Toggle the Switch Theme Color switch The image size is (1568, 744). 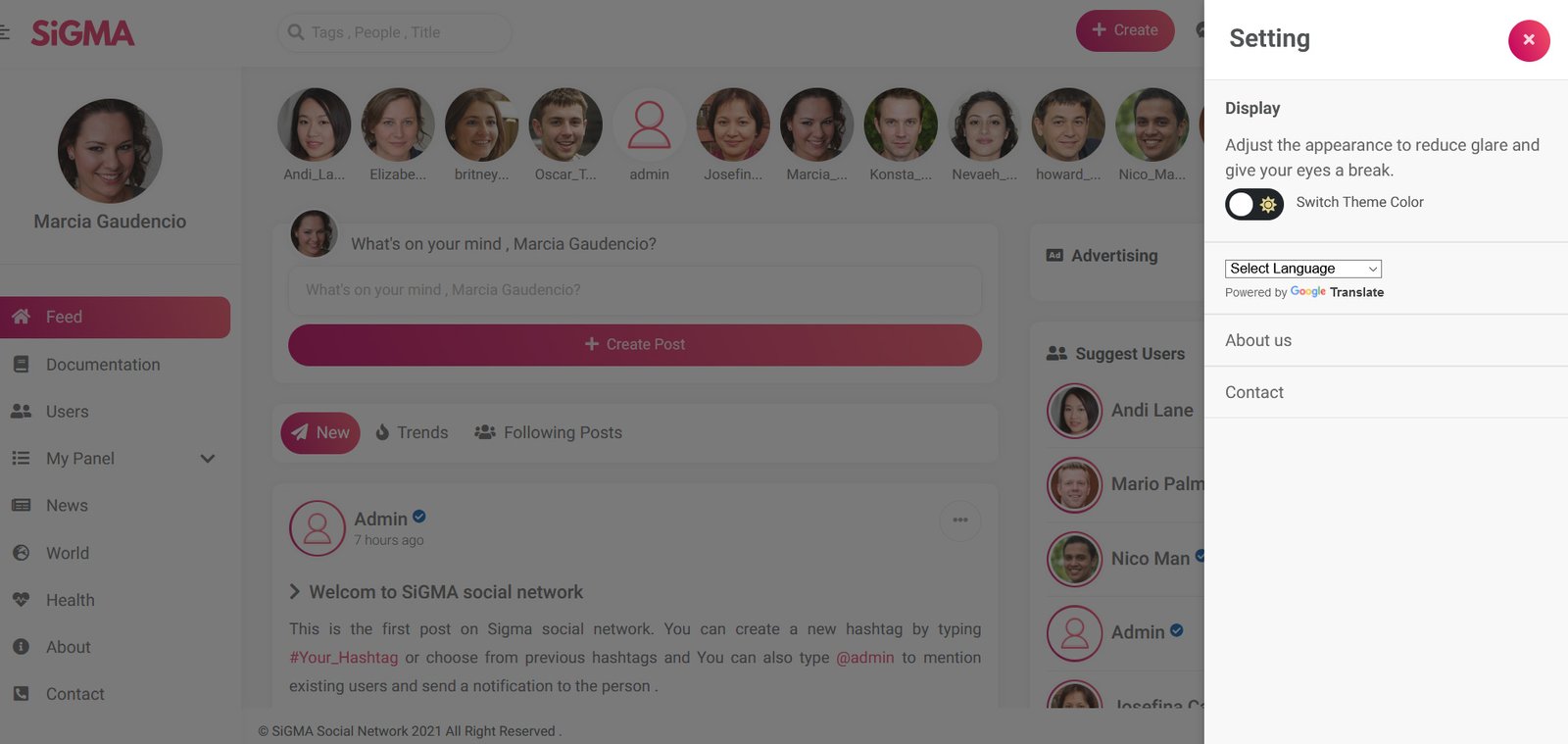point(1253,204)
